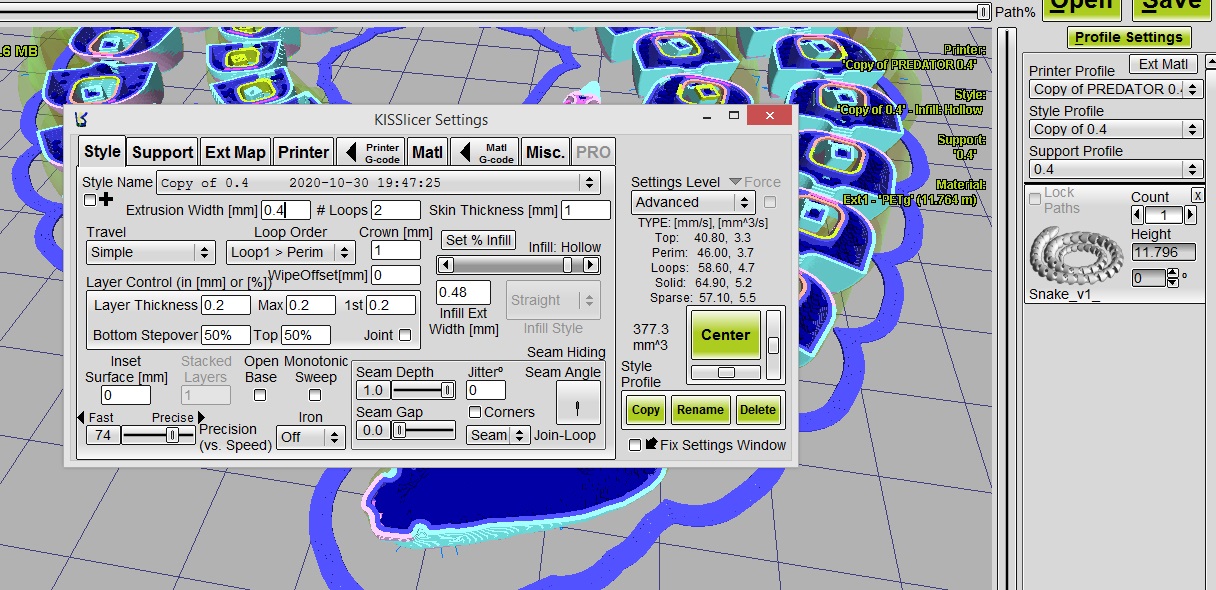Click the Fast left arrow of Precision

click(81, 418)
